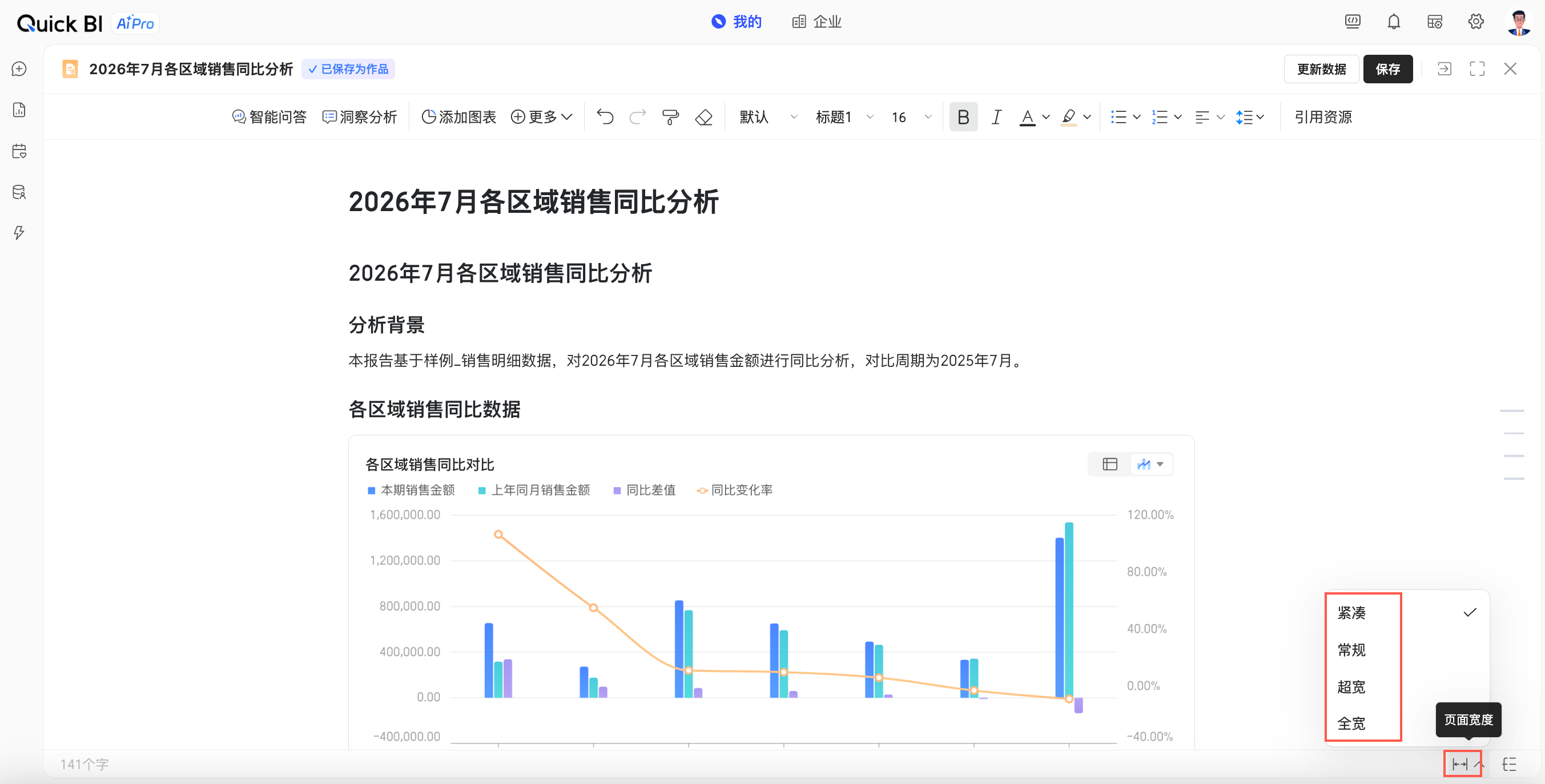
Task: Select 紧凑 page width
Action: click(x=1407, y=613)
